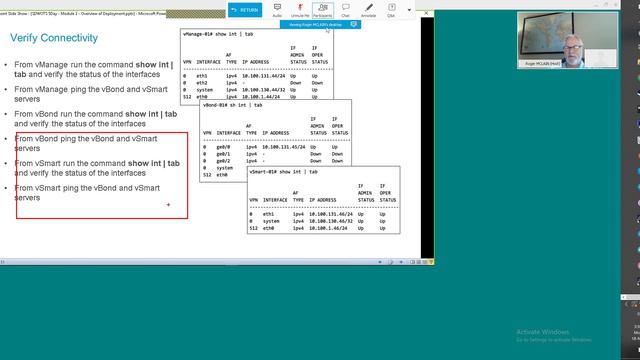The image size is (640, 360).
Task: Click the 'Activate Windows' watermark heading
Action: pos(542,332)
